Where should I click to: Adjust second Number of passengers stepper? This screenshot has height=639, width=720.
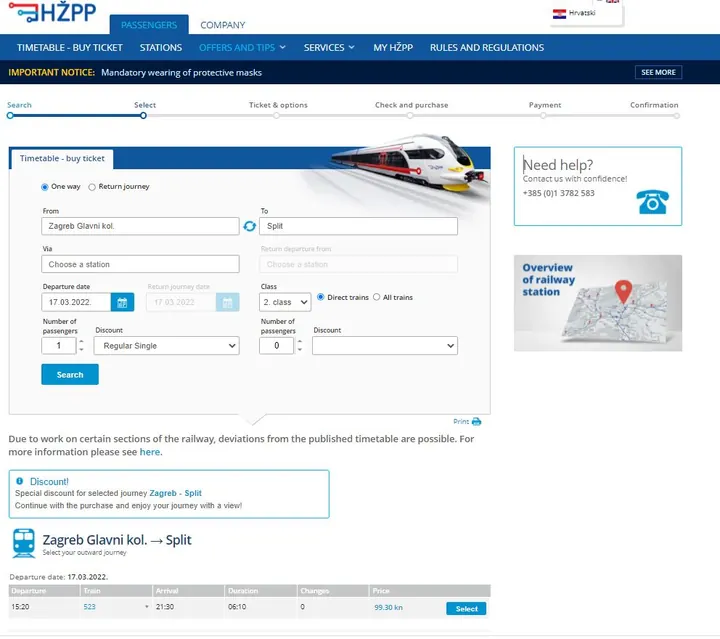coord(299,345)
